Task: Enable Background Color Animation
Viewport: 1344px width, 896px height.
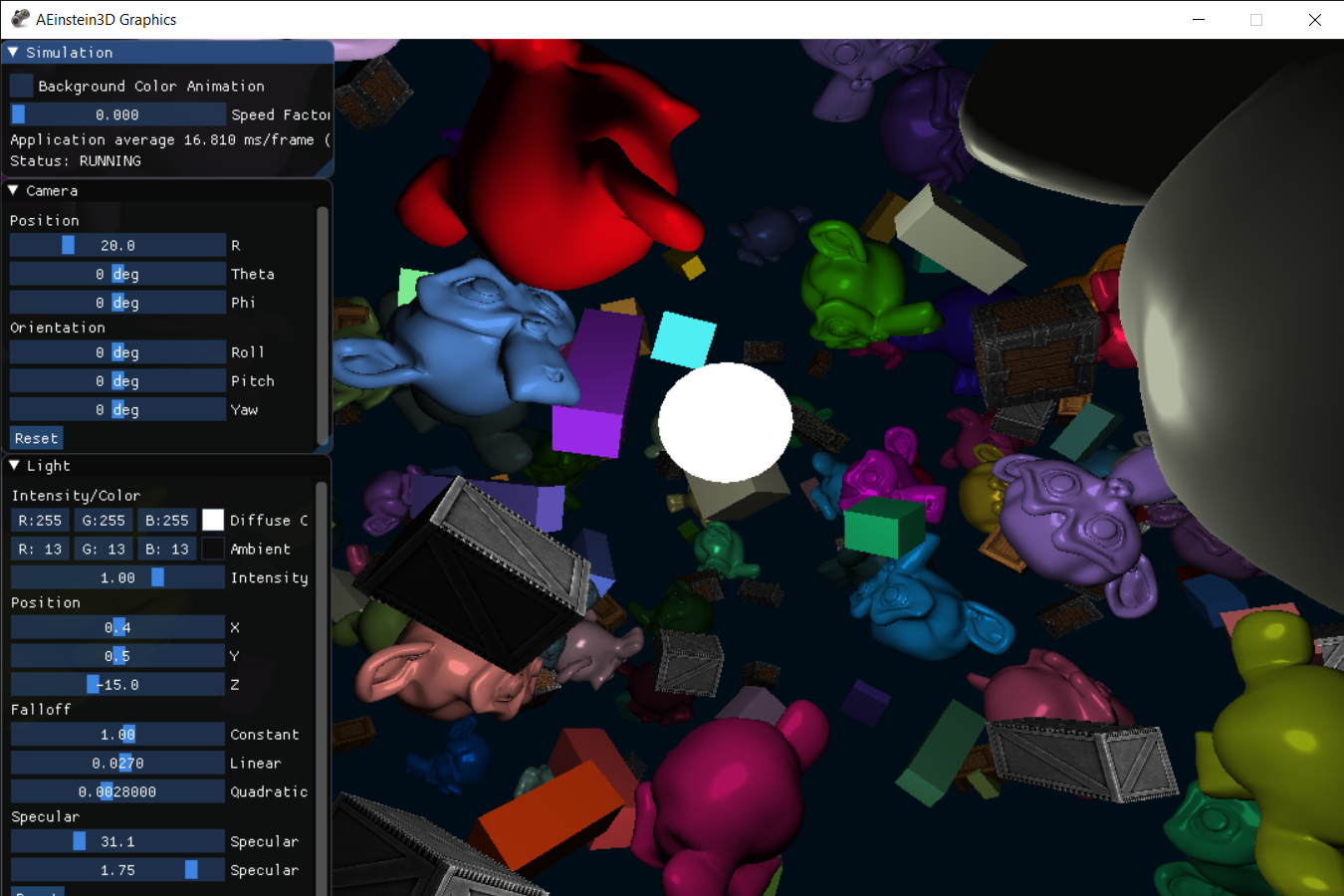Action: 21,85
